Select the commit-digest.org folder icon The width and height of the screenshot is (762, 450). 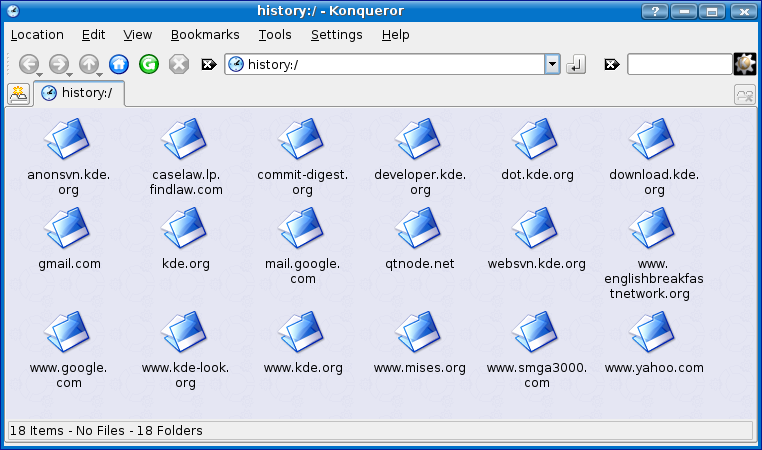tap(301, 139)
